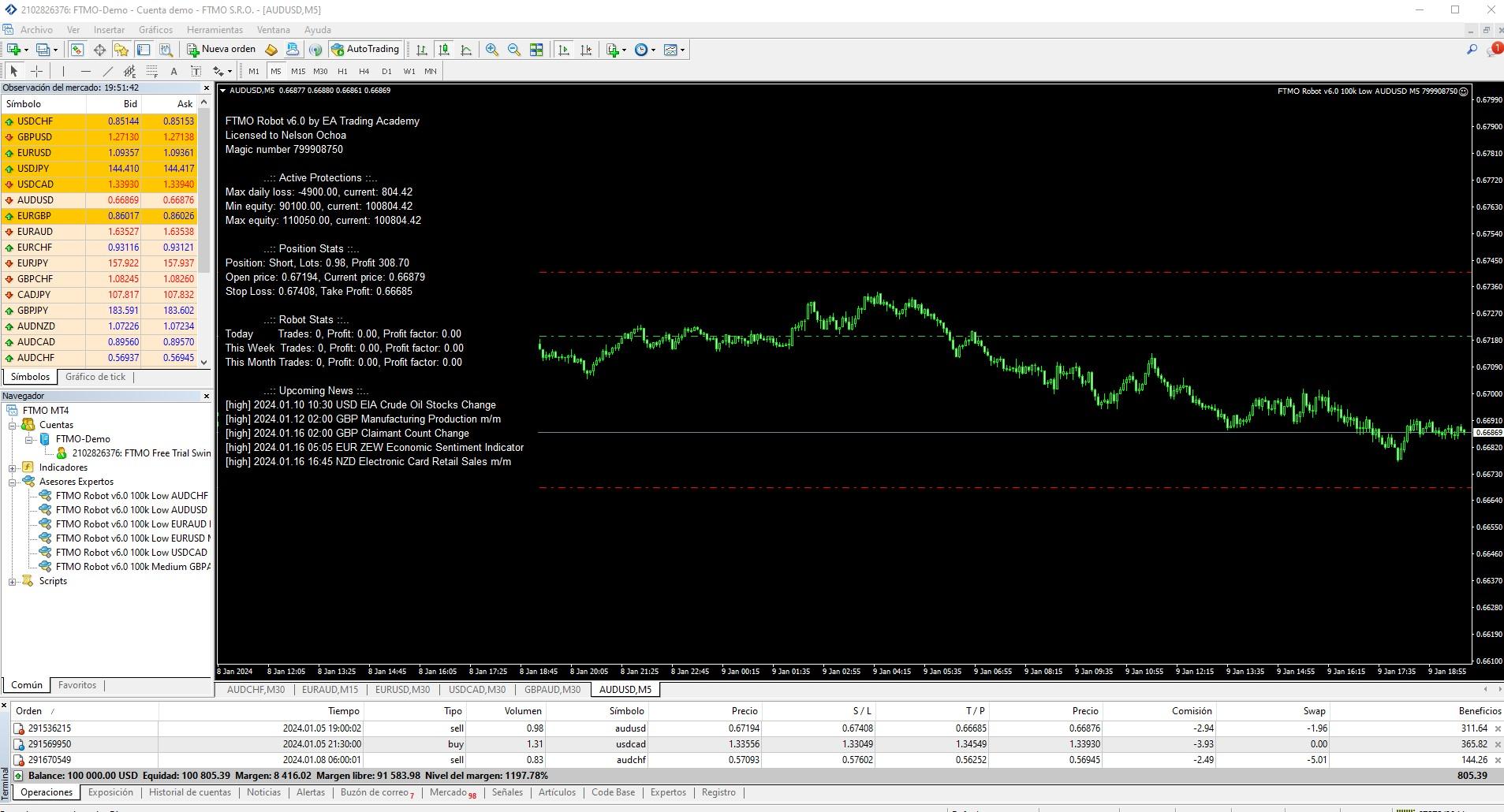
Task: Open the Strategy Tester icon
Action: [x=166, y=50]
